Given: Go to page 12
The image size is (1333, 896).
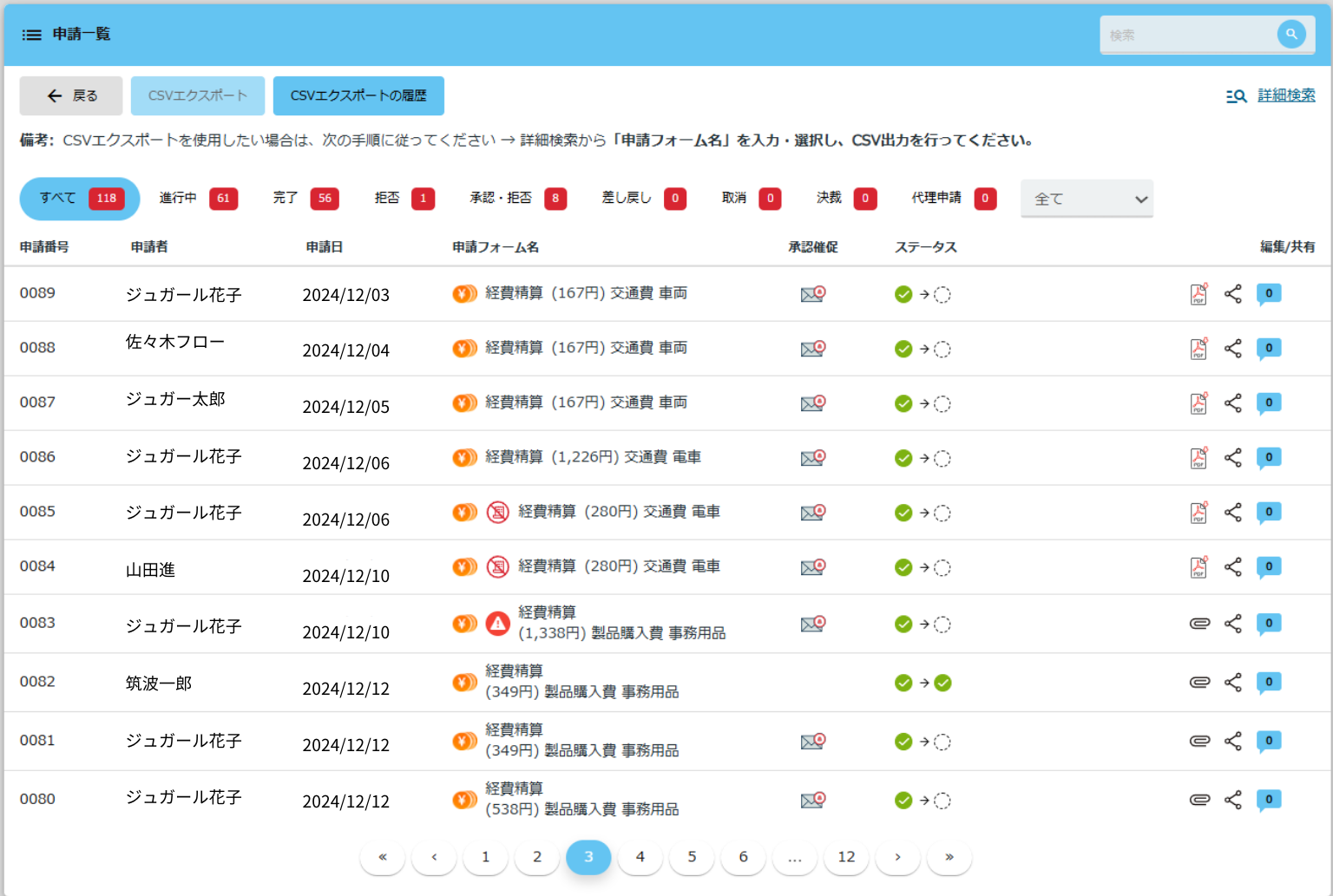Looking at the screenshot, I should 846,857.
